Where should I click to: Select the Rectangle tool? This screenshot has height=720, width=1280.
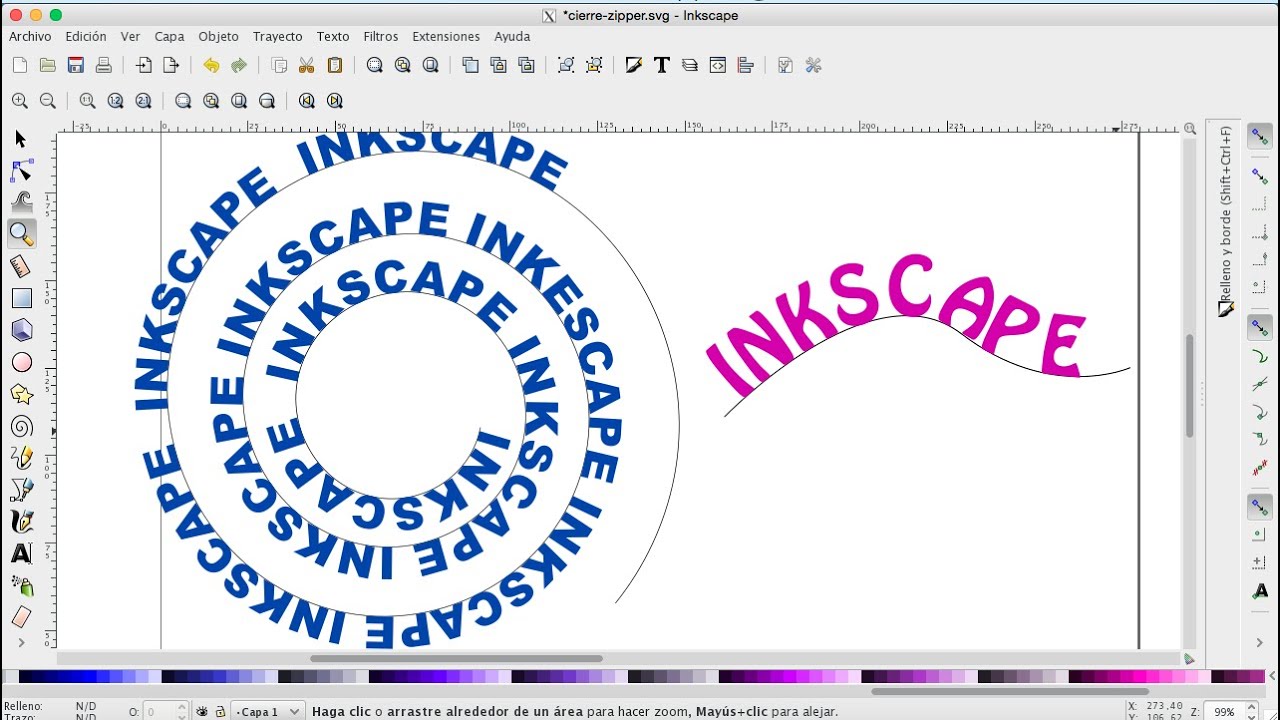pos(21,298)
